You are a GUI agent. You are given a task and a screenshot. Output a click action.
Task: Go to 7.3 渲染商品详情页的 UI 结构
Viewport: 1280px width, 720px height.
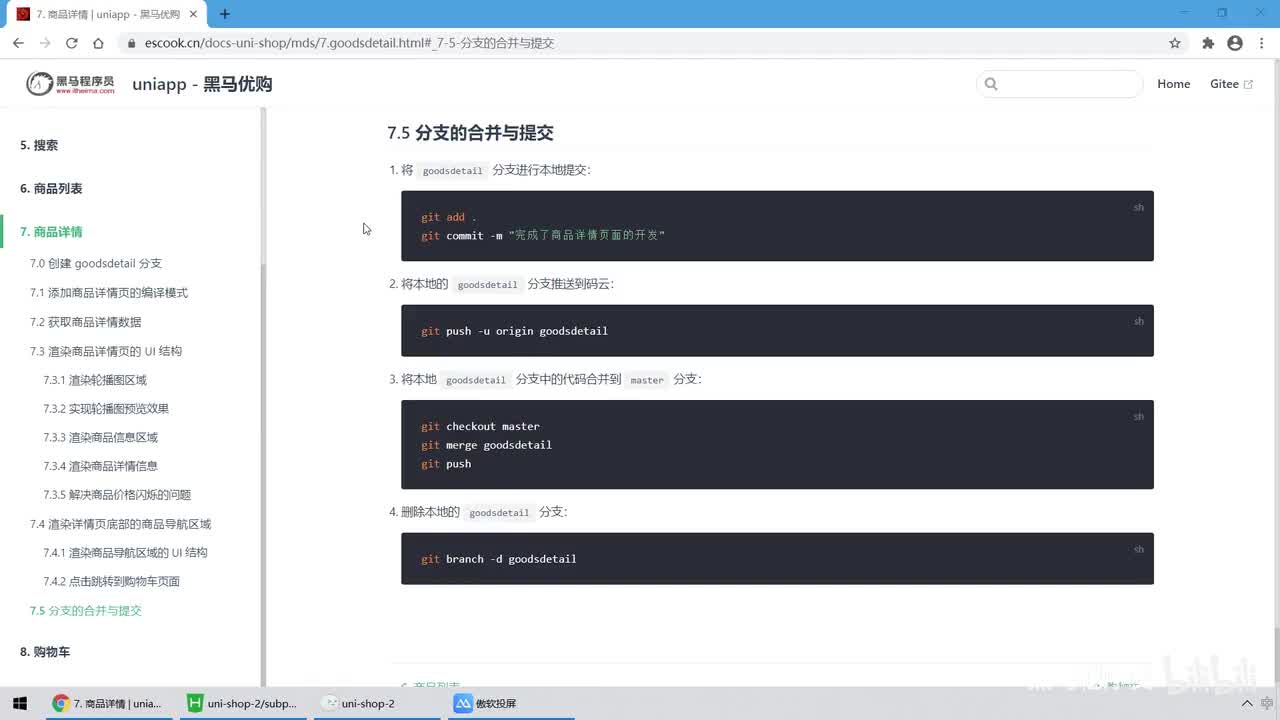(106, 351)
